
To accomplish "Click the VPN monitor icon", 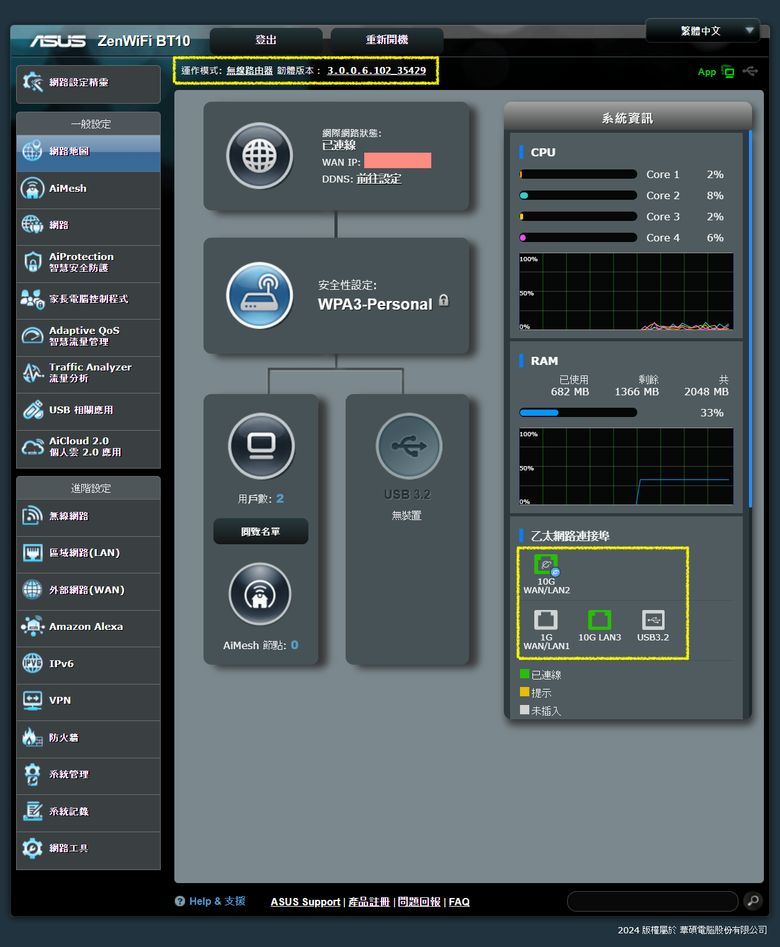I will (x=33, y=701).
